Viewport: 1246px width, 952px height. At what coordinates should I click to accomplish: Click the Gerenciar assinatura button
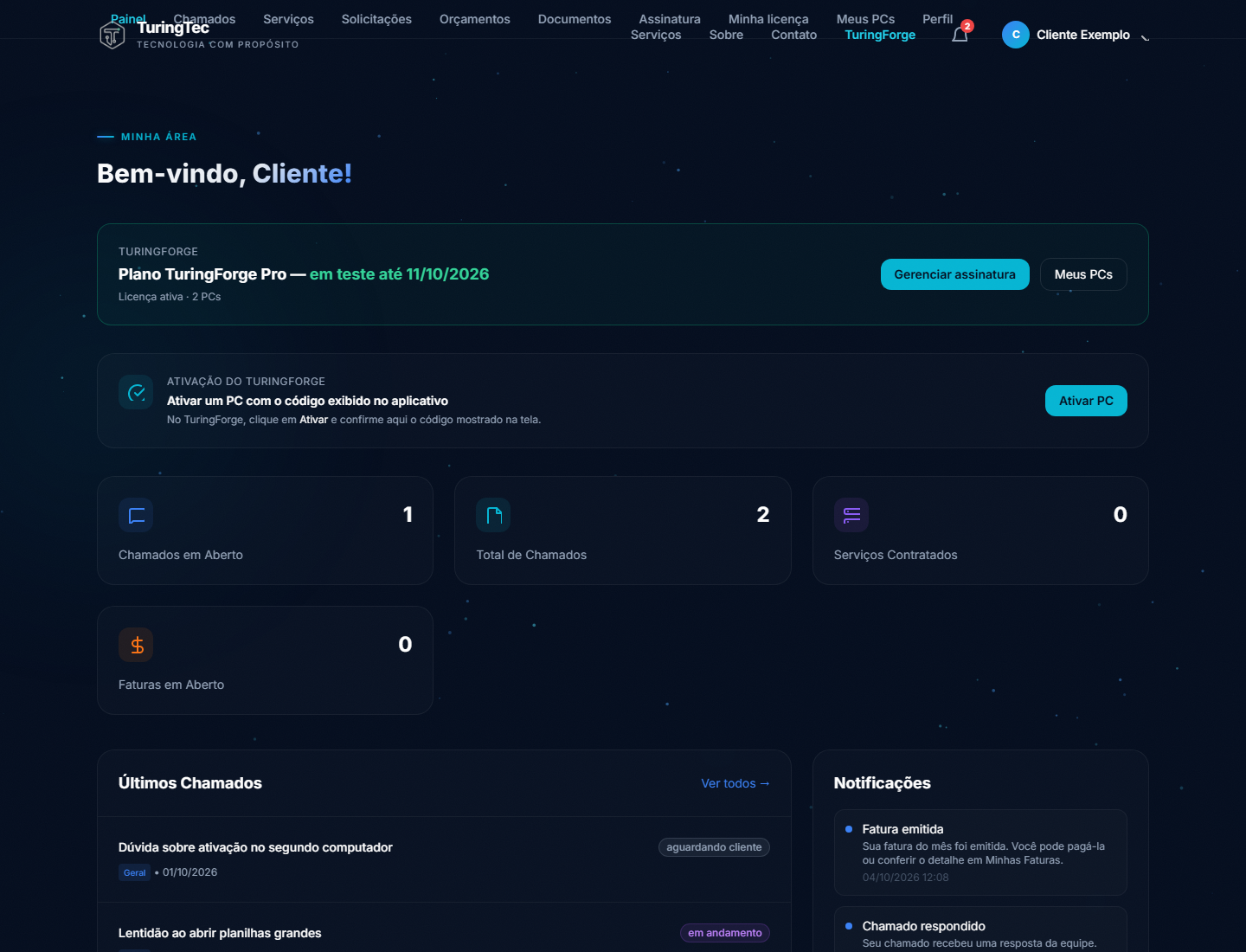tap(955, 274)
